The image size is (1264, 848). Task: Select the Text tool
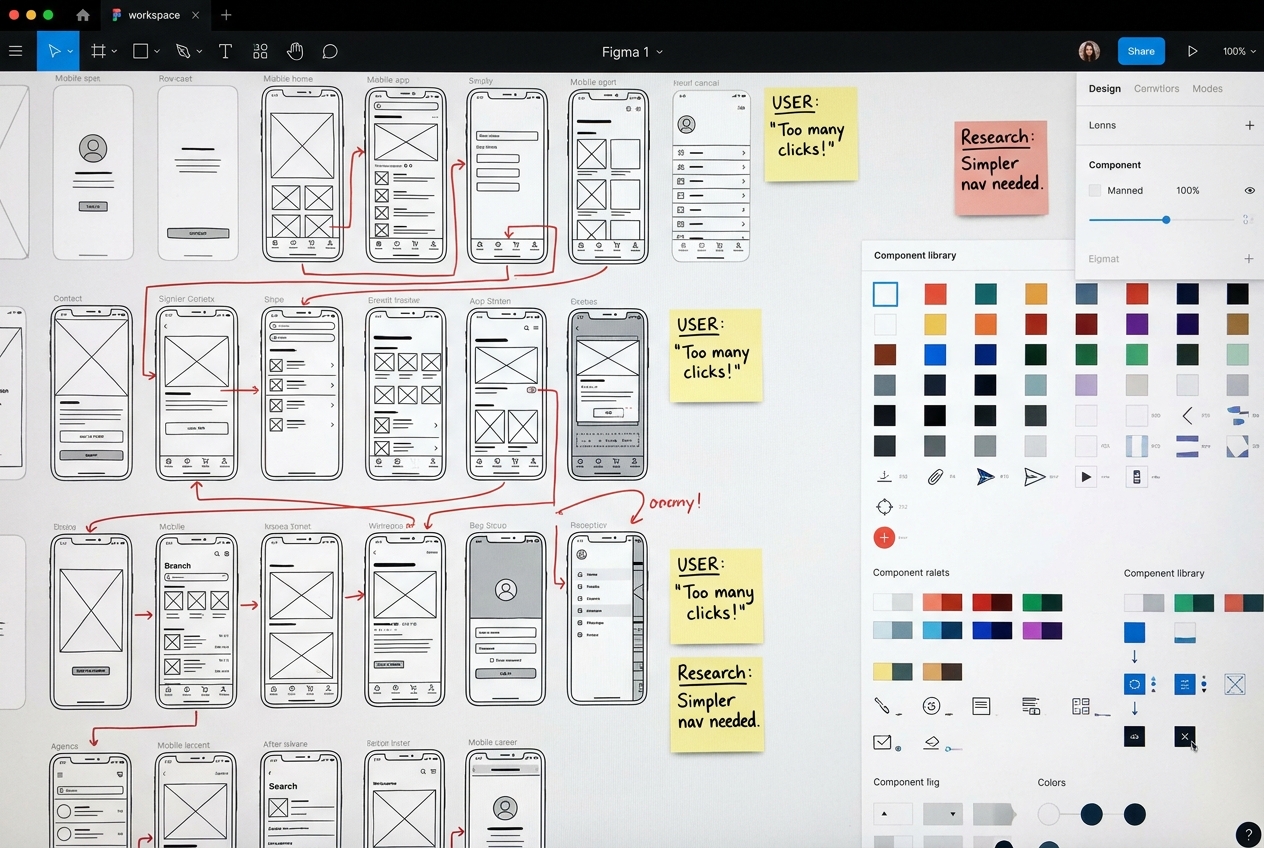pyautogui.click(x=225, y=51)
